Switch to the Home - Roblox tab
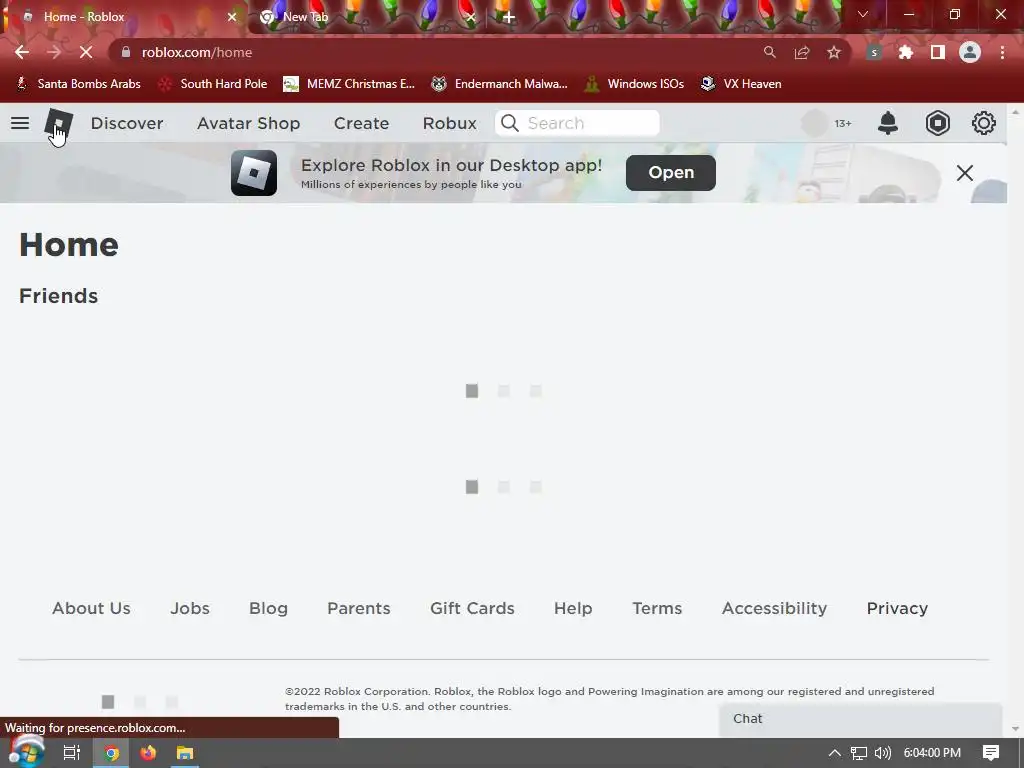This screenshot has width=1024, height=768. (124, 17)
